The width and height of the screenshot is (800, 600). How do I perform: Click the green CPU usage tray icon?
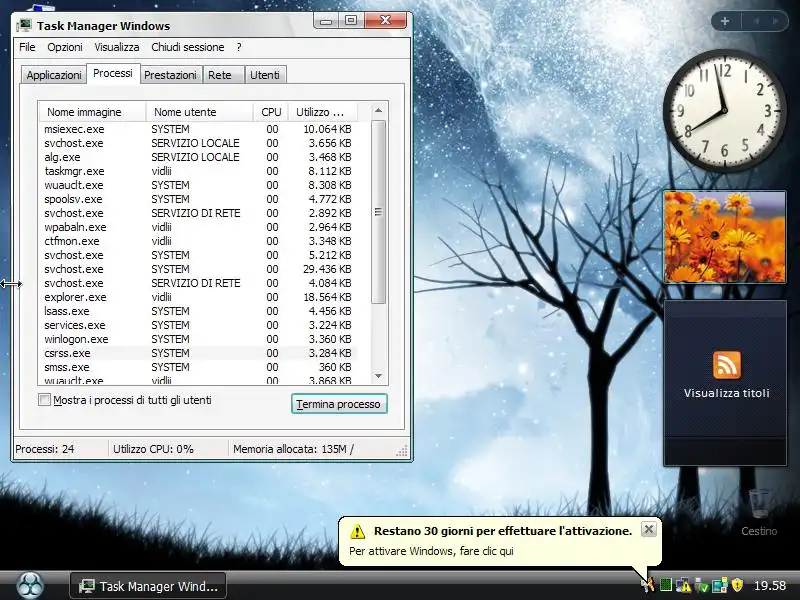coord(665,585)
